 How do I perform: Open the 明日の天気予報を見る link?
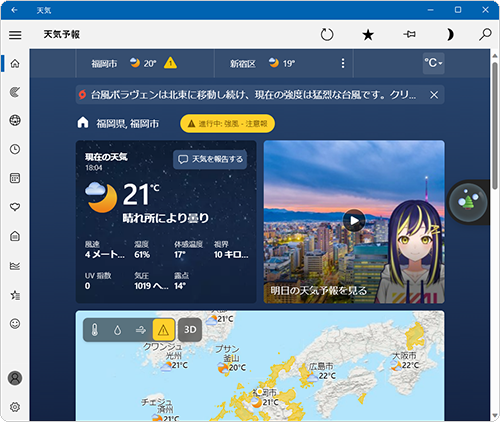[319, 291]
